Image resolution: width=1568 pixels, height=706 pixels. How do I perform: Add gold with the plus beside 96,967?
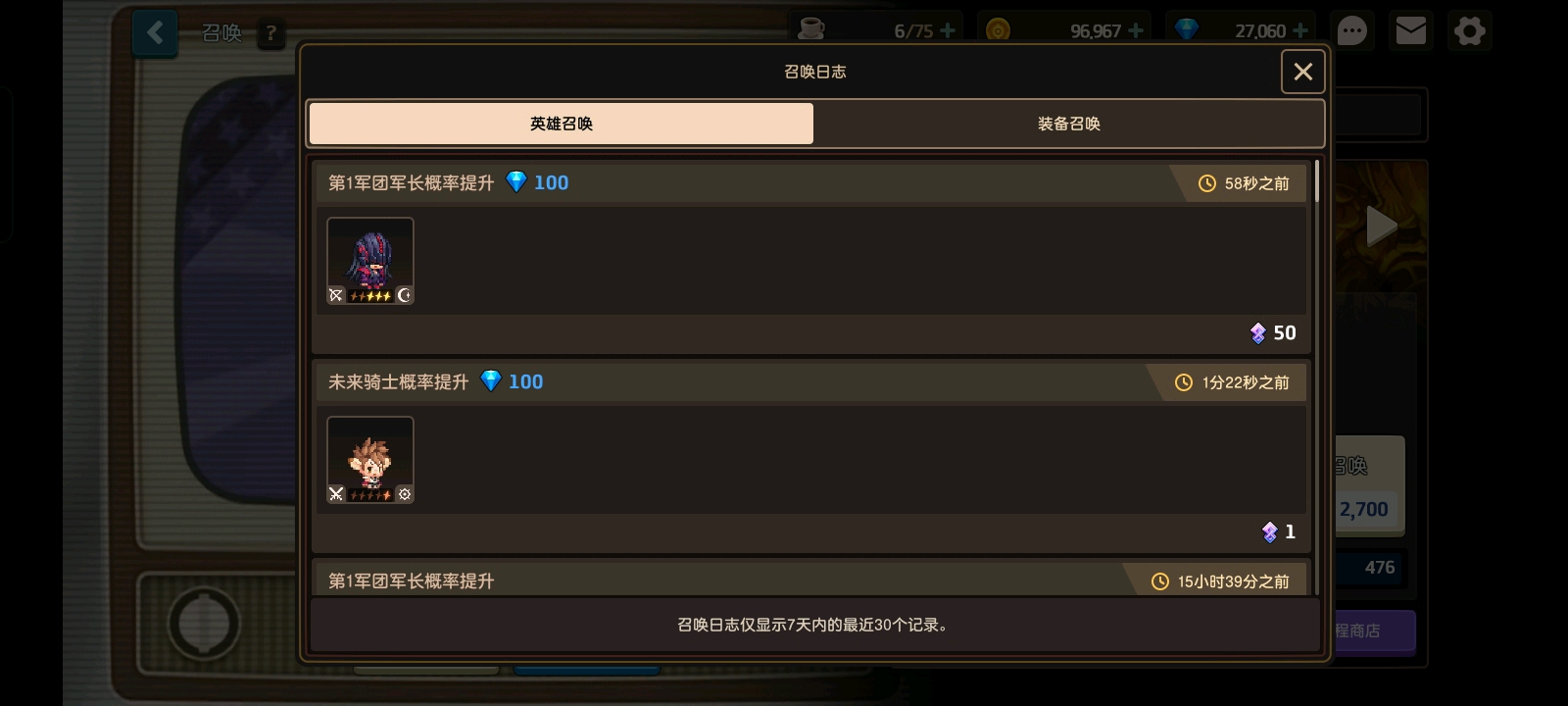click(x=1136, y=30)
